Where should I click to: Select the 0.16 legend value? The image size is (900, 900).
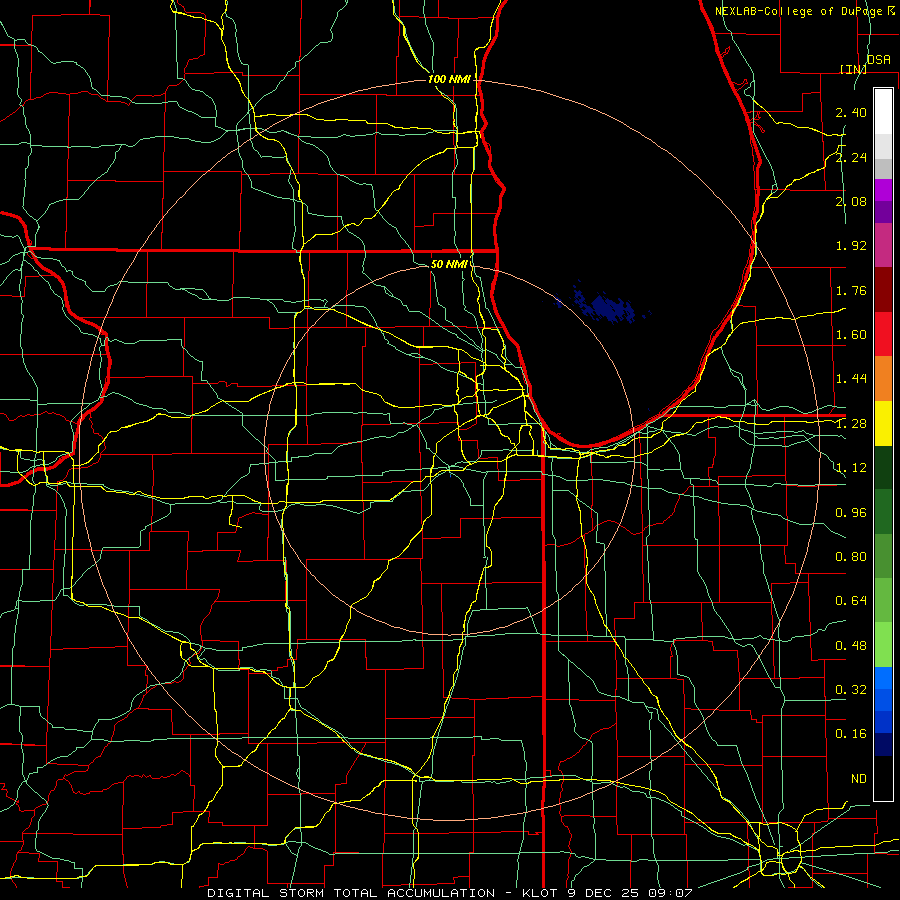851,734
